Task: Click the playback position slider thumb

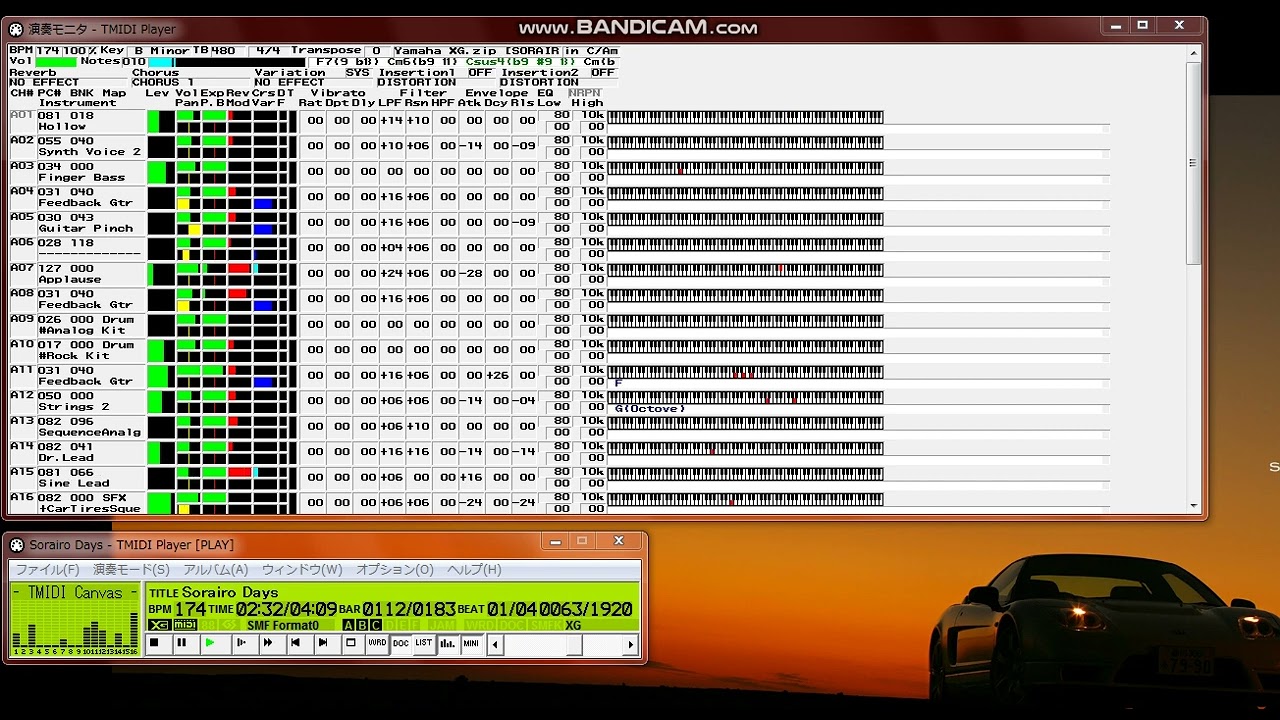Action: pyautogui.click(x=574, y=645)
